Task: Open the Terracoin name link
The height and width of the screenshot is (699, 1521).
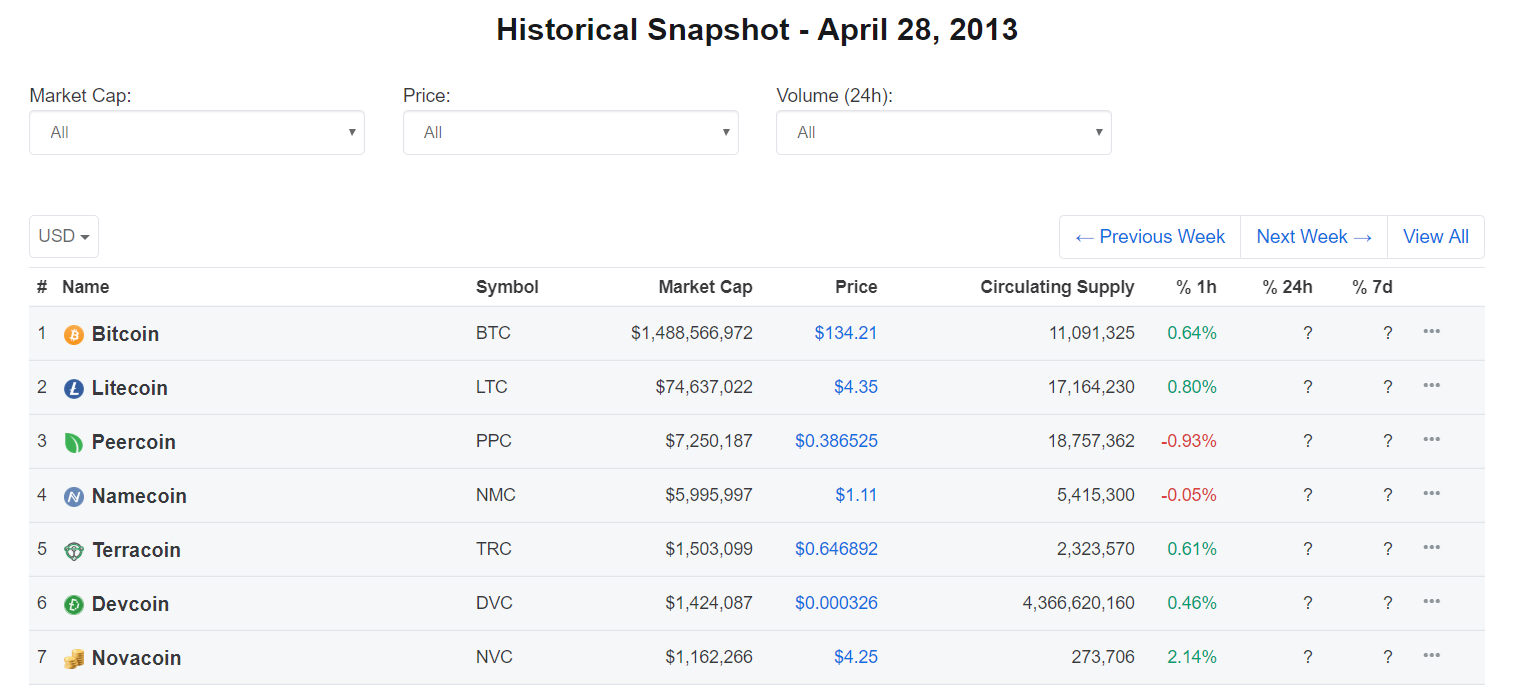Action: [x=136, y=550]
